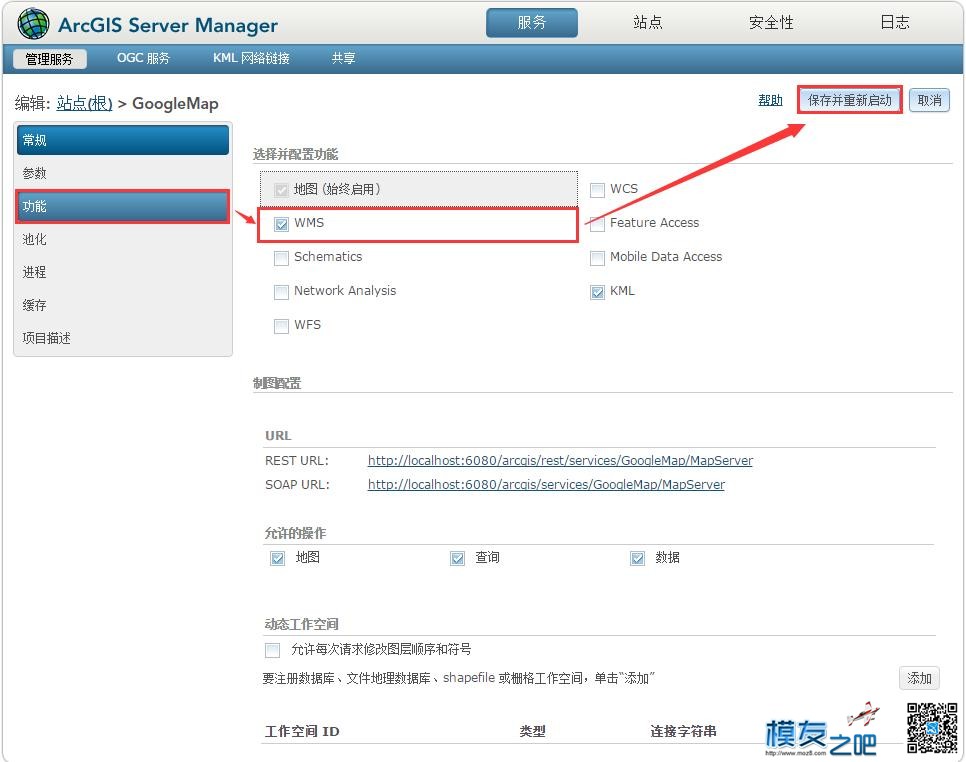Click the 连接字符串 column header
The height and width of the screenshot is (762, 966).
(683, 731)
